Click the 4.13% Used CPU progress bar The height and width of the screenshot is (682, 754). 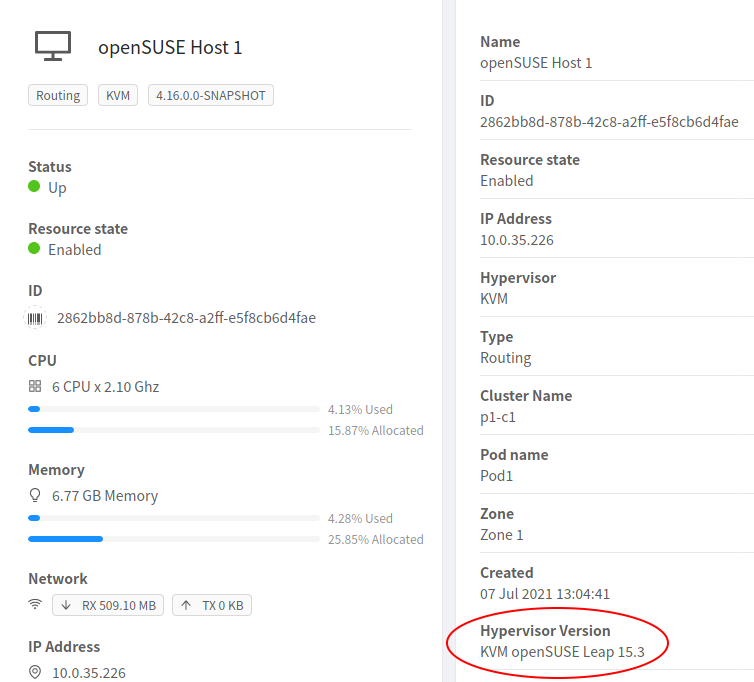174,409
